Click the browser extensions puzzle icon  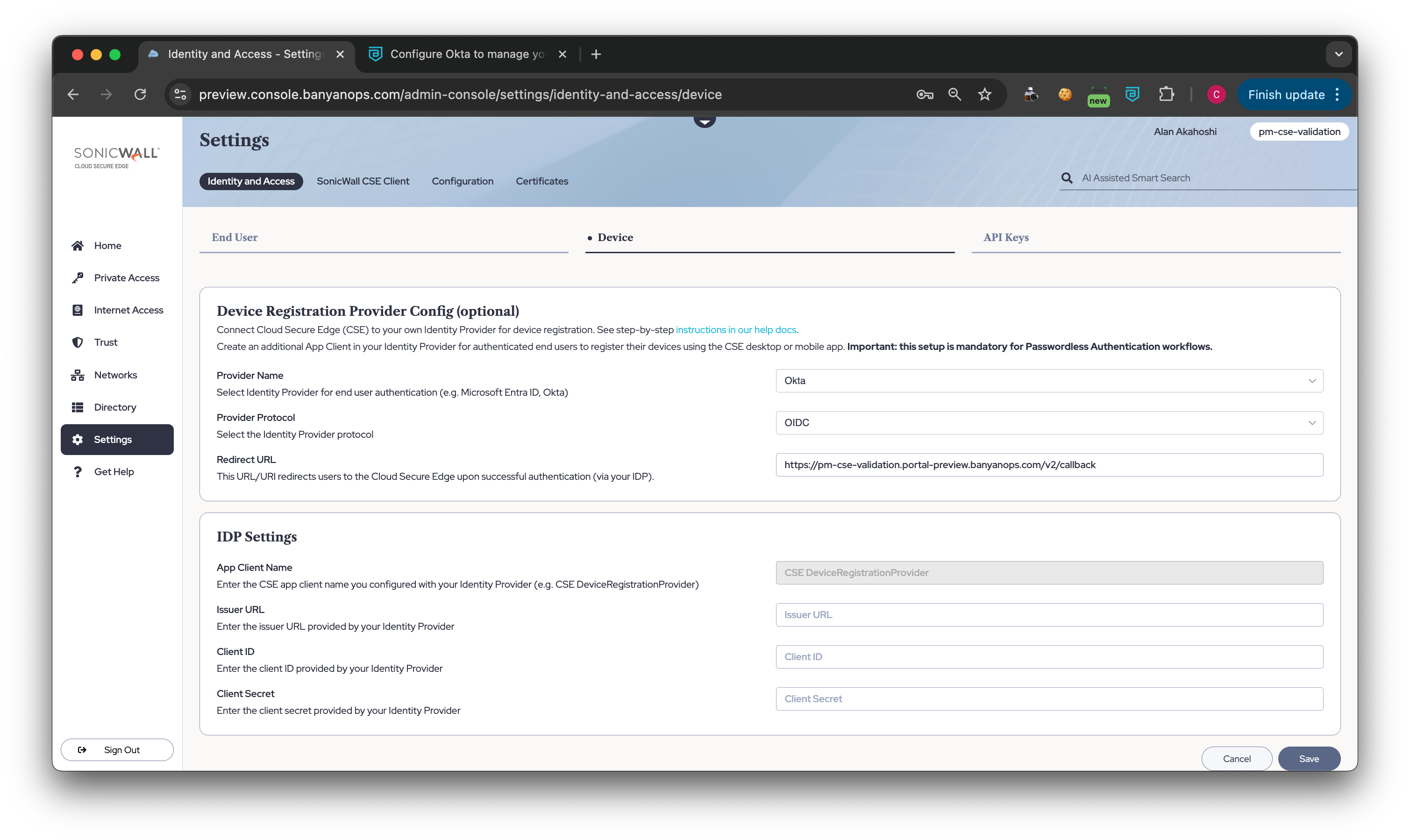(1166, 94)
